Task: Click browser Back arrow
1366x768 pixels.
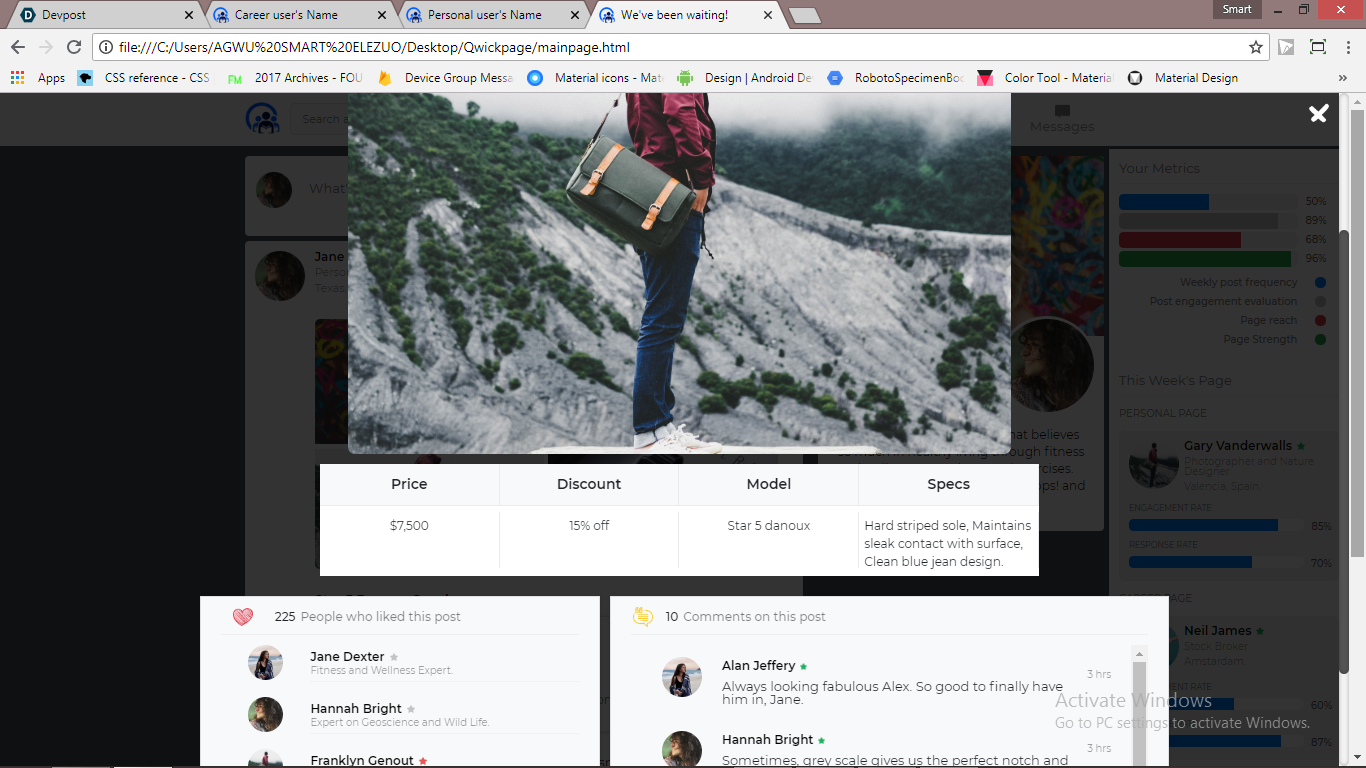Action: point(18,47)
